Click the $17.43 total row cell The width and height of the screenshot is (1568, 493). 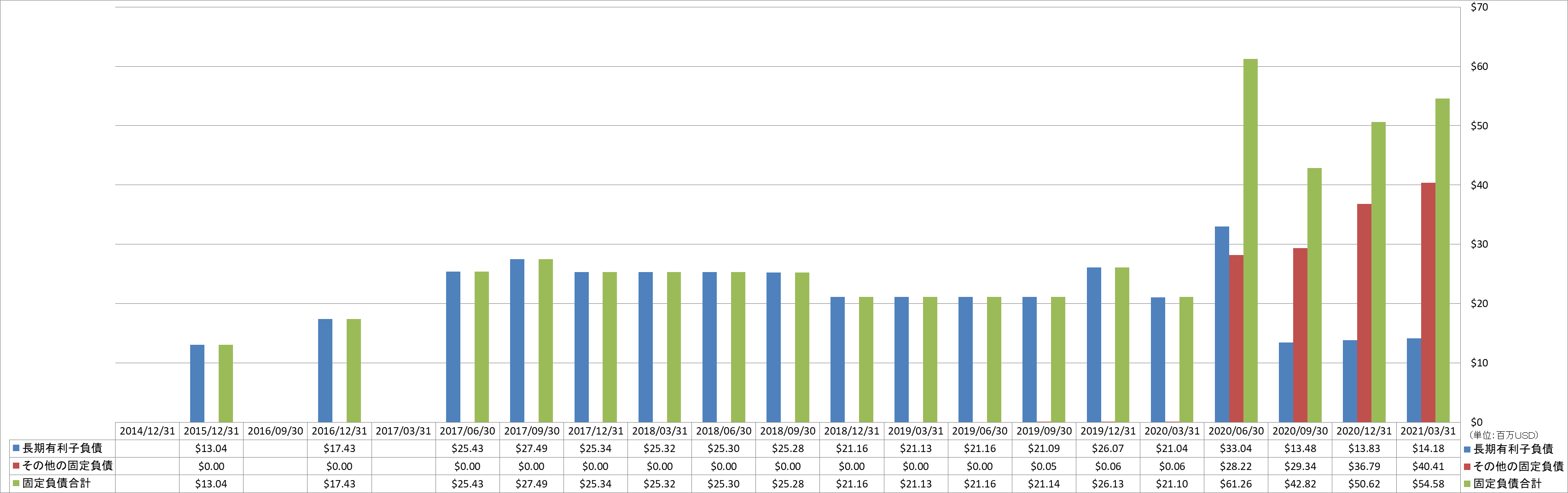click(x=339, y=484)
